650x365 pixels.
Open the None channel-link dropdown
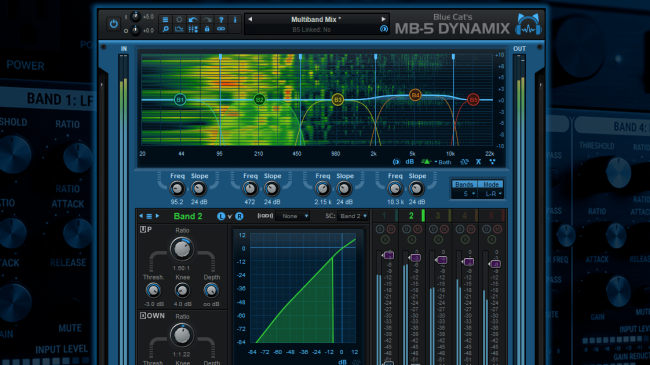[292, 216]
